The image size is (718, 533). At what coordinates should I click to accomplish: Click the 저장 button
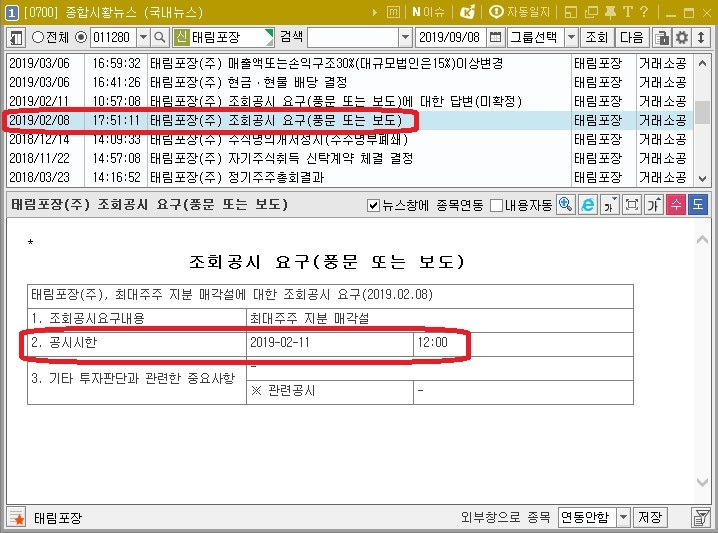tap(650, 517)
